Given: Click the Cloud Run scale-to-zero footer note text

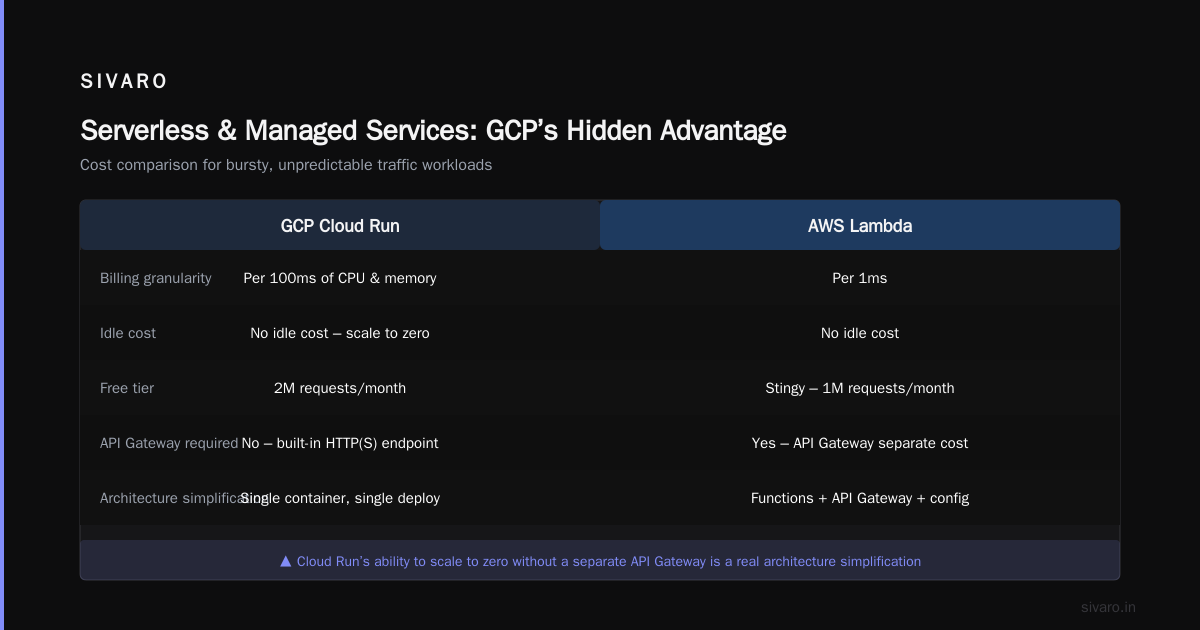Looking at the screenshot, I should tap(609, 562).
